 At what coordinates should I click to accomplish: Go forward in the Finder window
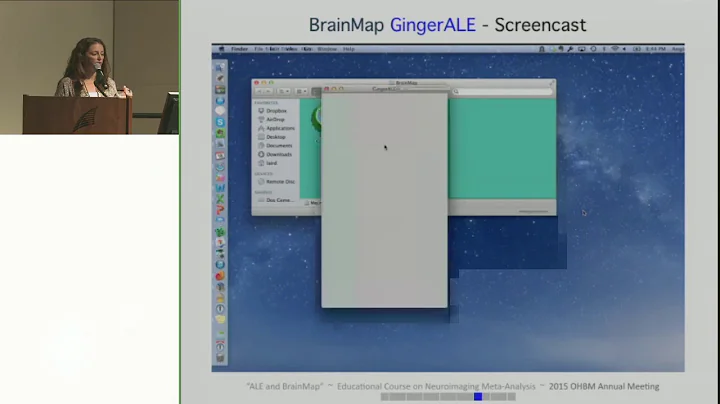pyautogui.click(x=268, y=91)
